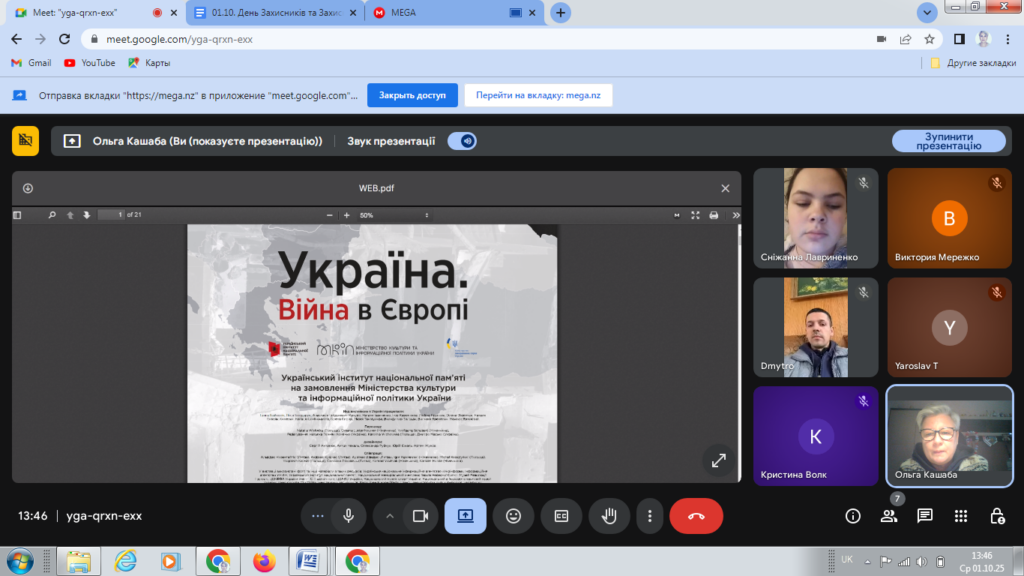Click the PDF search magnifier icon
The width and height of the screenshot is (1024, 576).
53,215
